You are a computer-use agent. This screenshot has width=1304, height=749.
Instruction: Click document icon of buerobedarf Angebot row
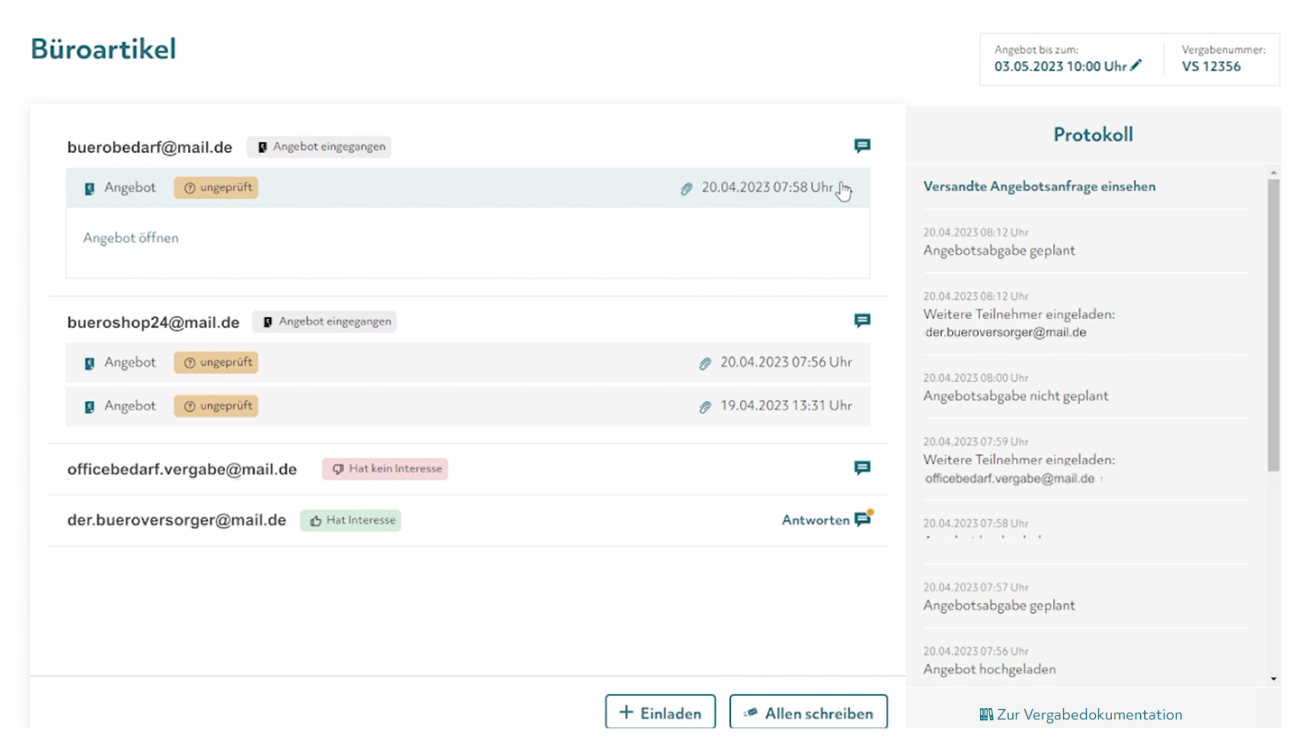[x=90, y=188]
